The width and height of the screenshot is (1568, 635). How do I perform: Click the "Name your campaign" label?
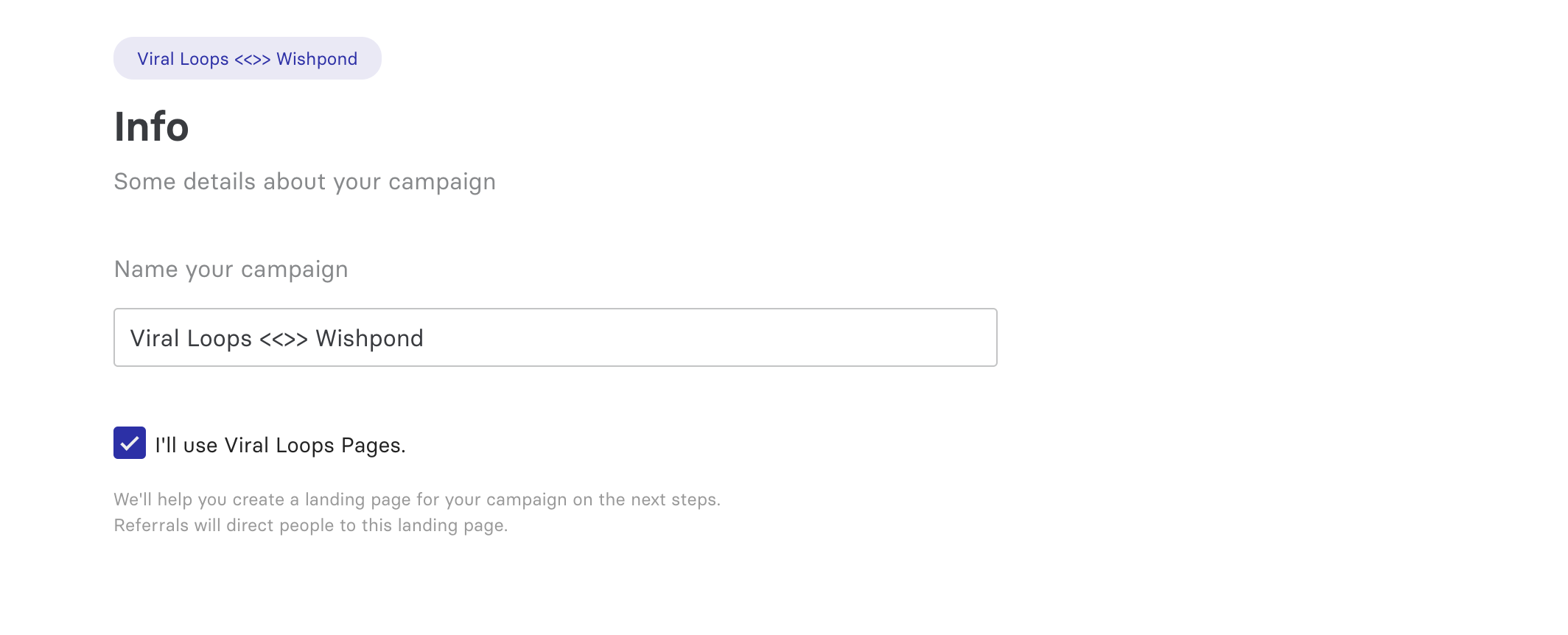coord(231,268)
